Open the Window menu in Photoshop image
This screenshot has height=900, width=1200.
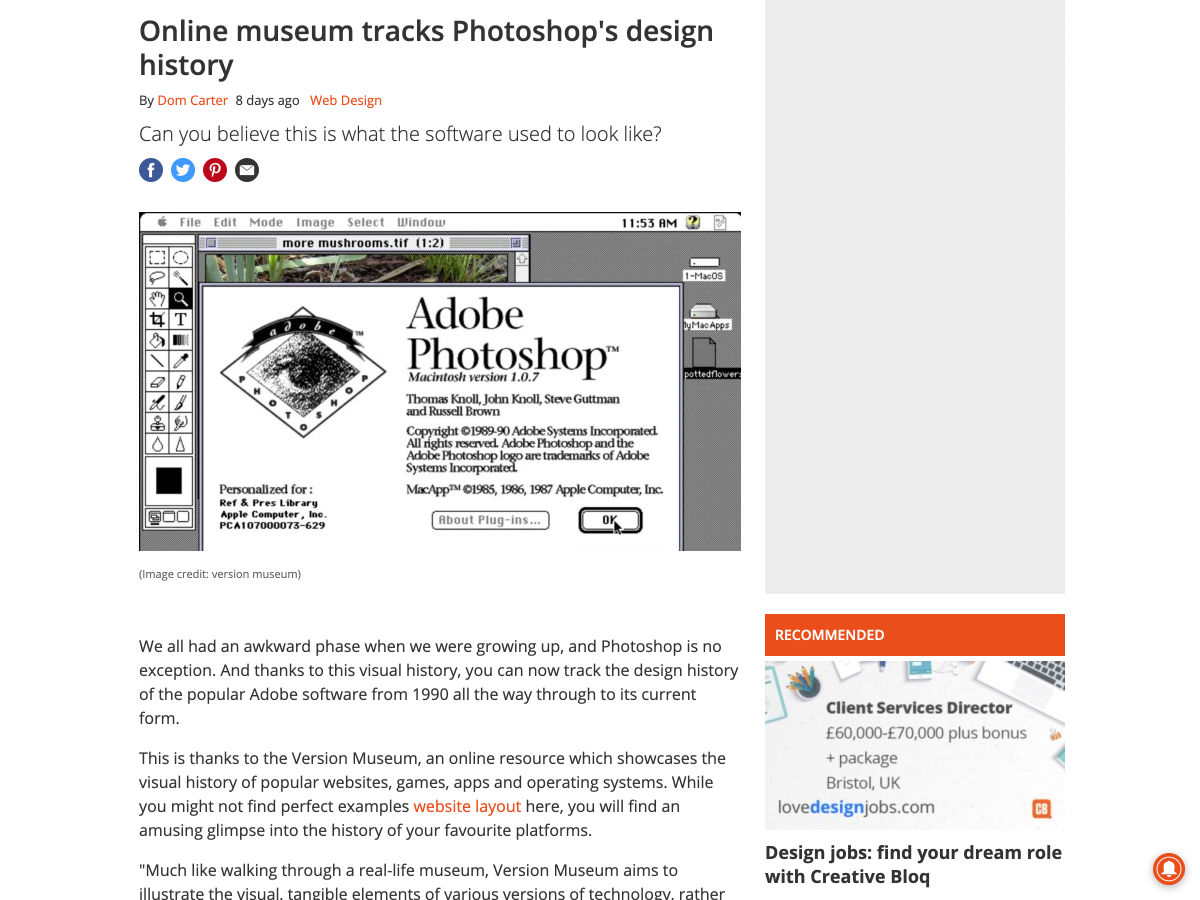421,222
